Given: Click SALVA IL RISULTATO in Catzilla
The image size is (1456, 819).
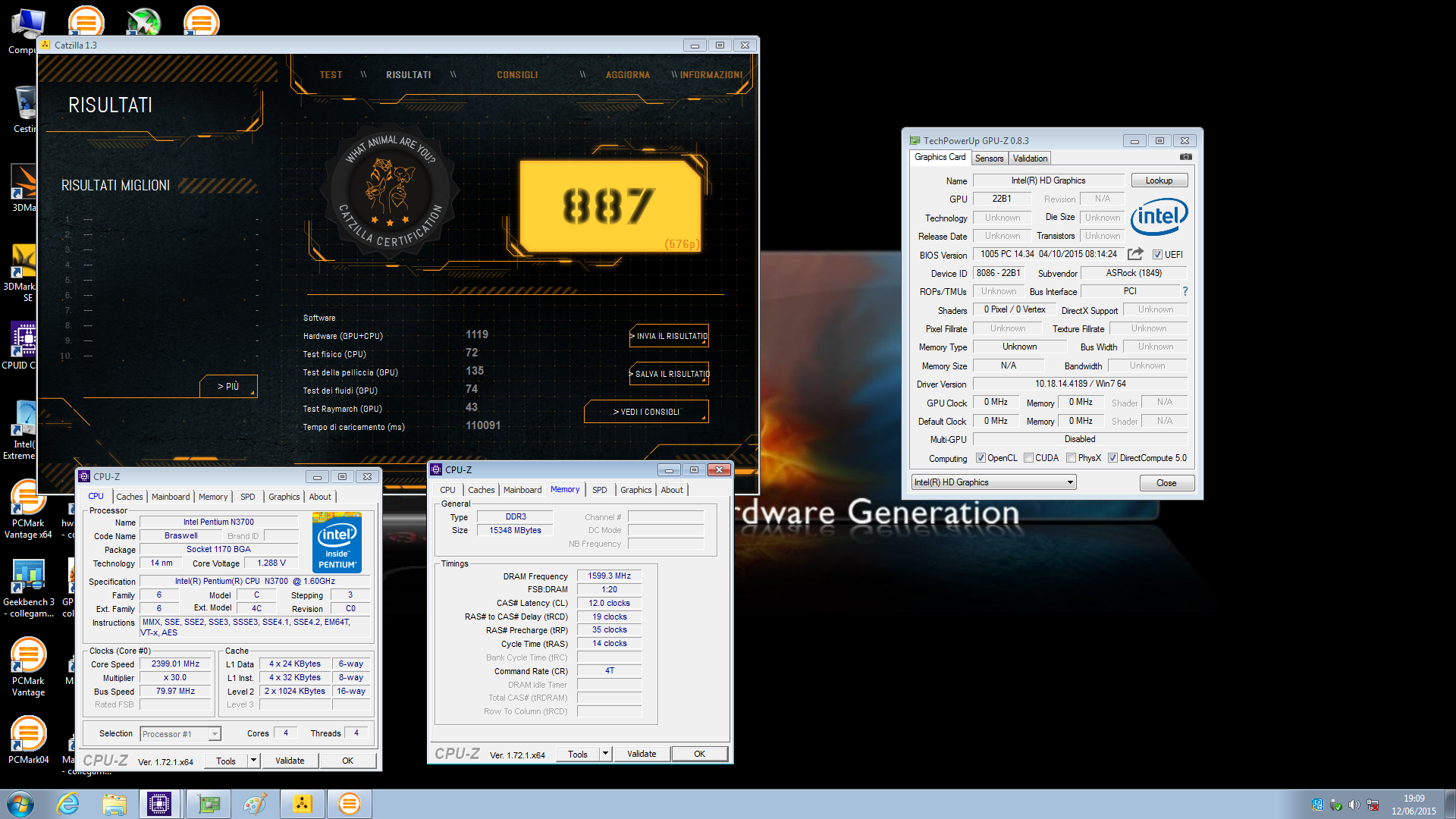Looking at the screenshot, I should [669, 374].
